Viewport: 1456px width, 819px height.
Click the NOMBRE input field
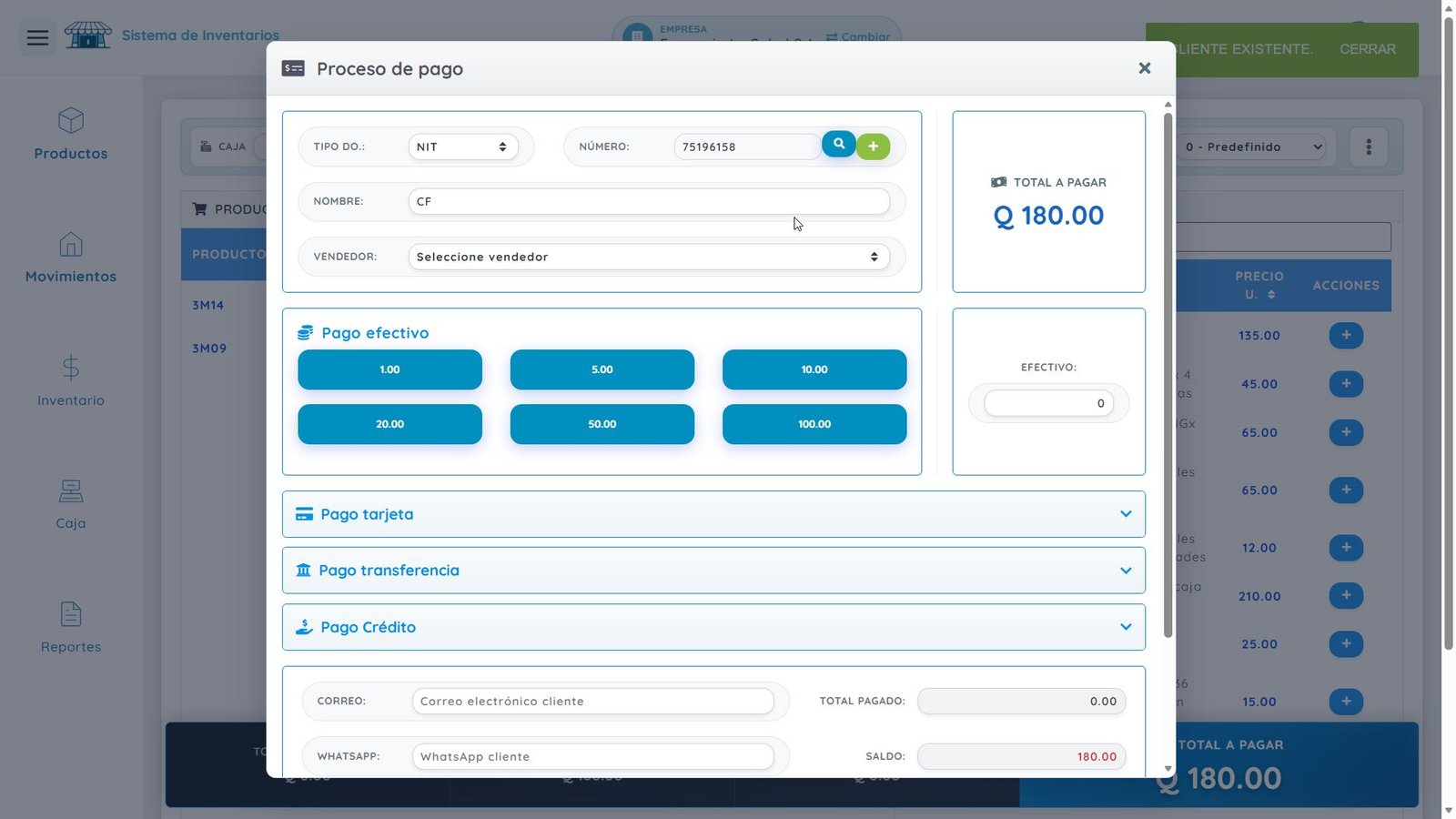649,201
